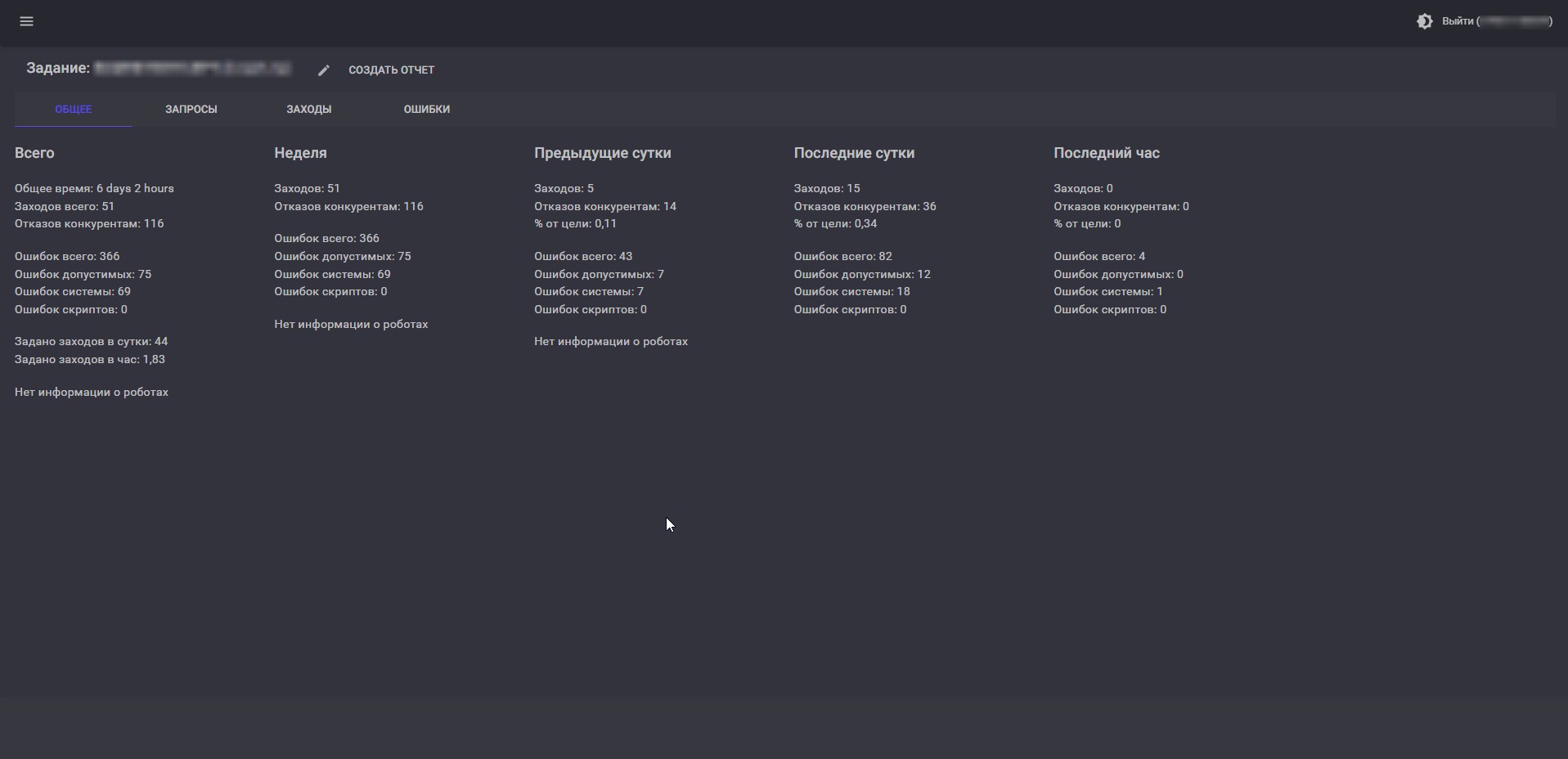
Task: Select the Предыдущие сутки heading
Action: click(602, 153)
